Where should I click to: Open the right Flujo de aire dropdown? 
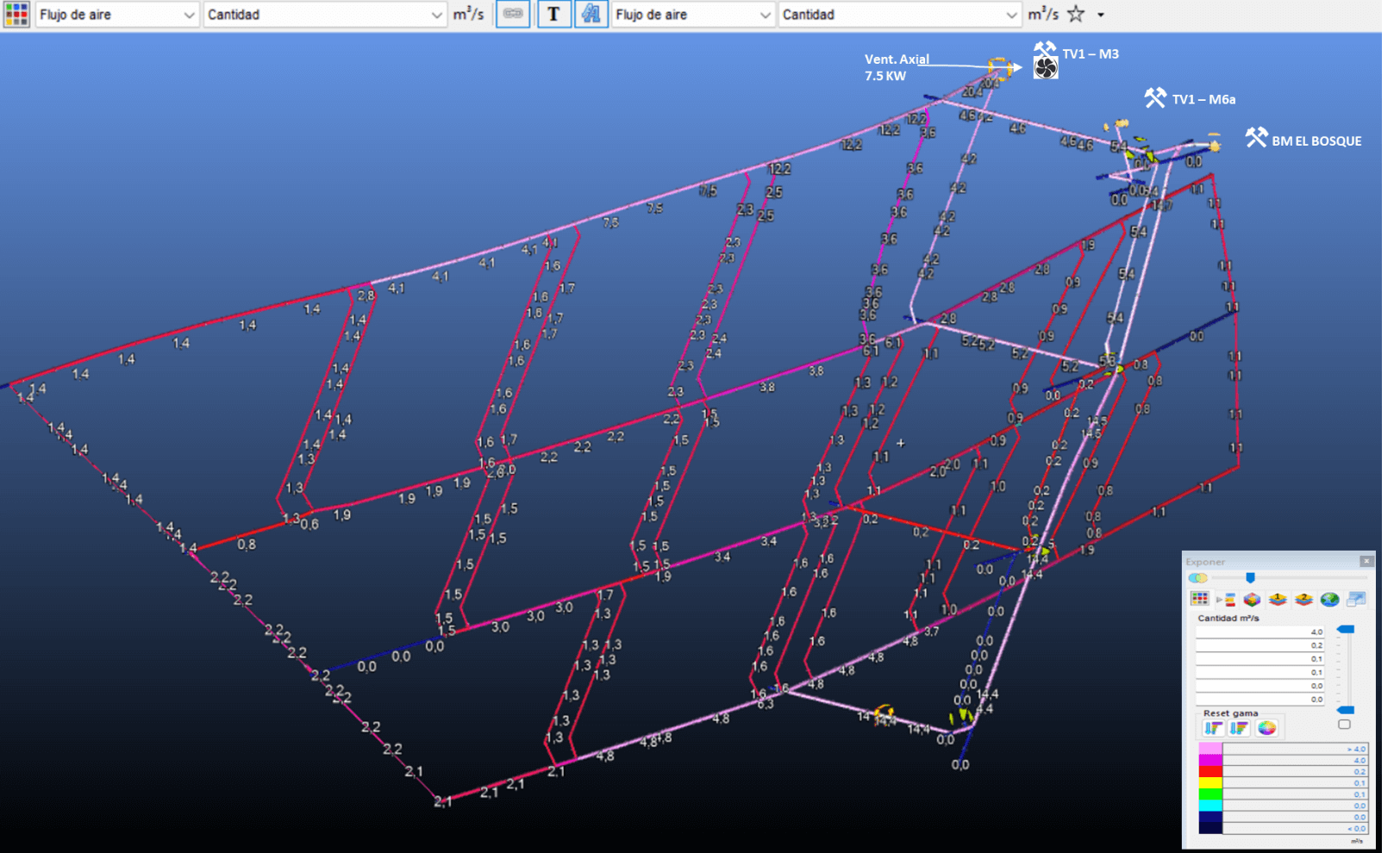[693, 15]
